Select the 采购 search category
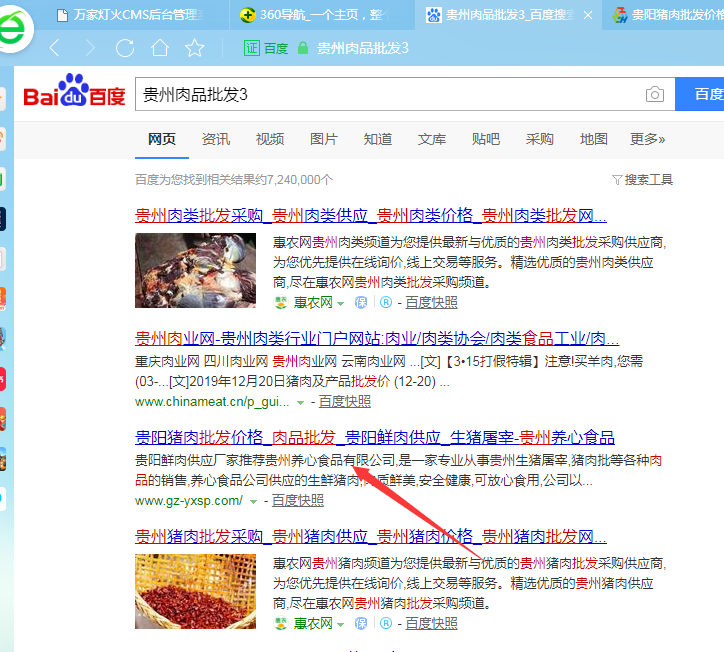724x652 pixels. pos(539,139)
